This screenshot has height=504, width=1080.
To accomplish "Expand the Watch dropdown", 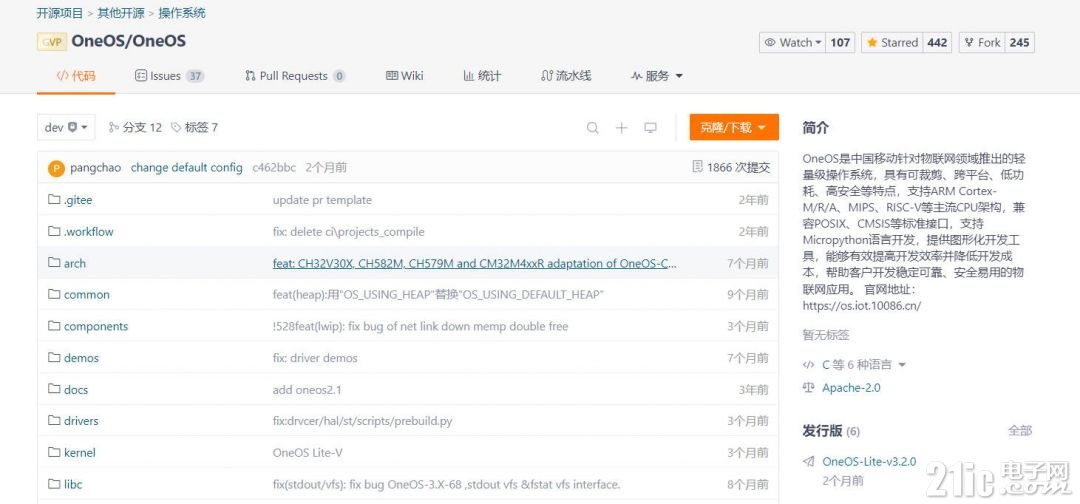I will (x=793, y=43).
